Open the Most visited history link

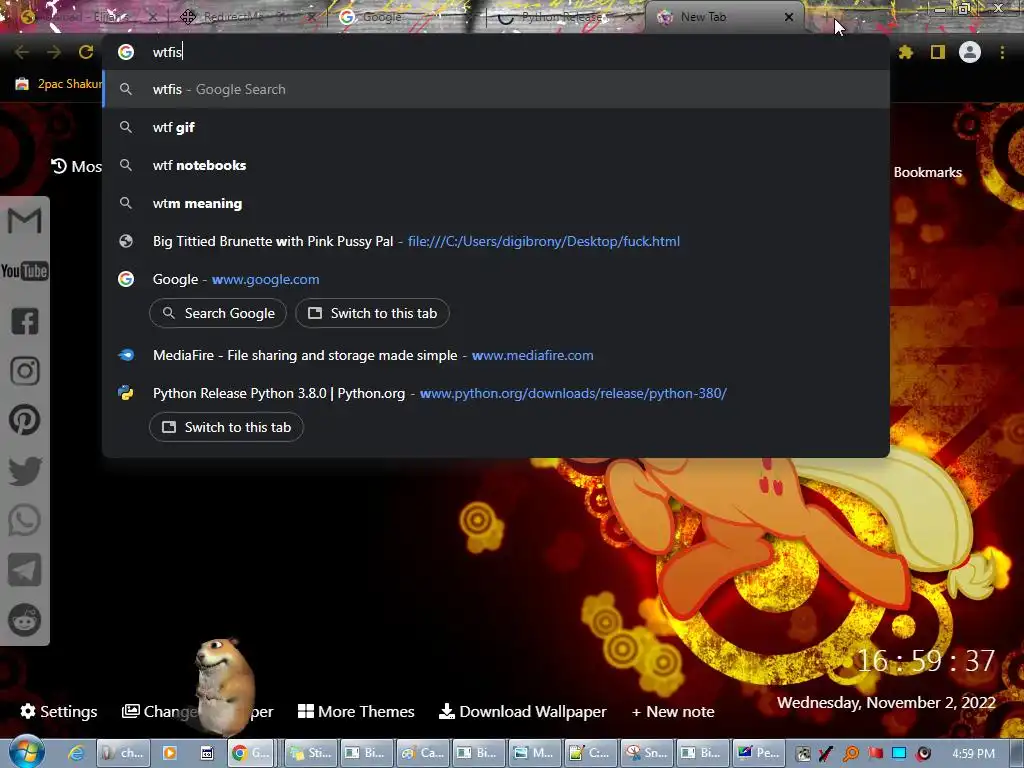point(76,167)
